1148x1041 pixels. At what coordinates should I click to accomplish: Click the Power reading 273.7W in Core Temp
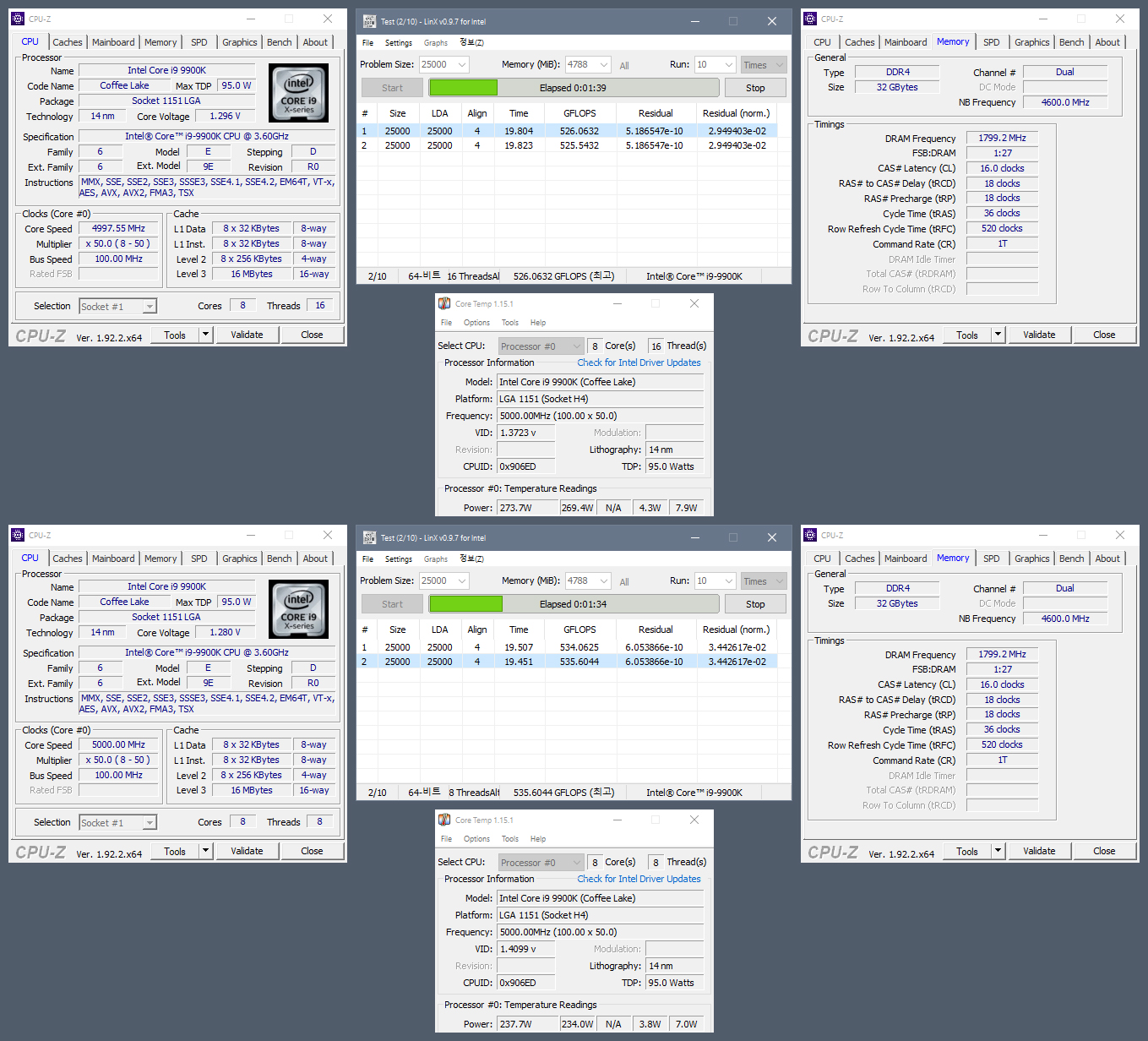(x=527, y=508)
